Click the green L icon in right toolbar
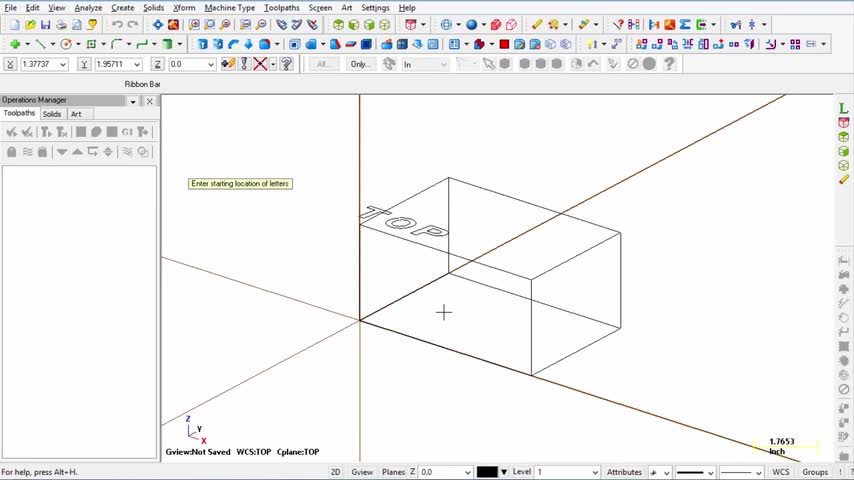Image resolution: width=854 pixels, height=480 pixels. click(844, 108)
